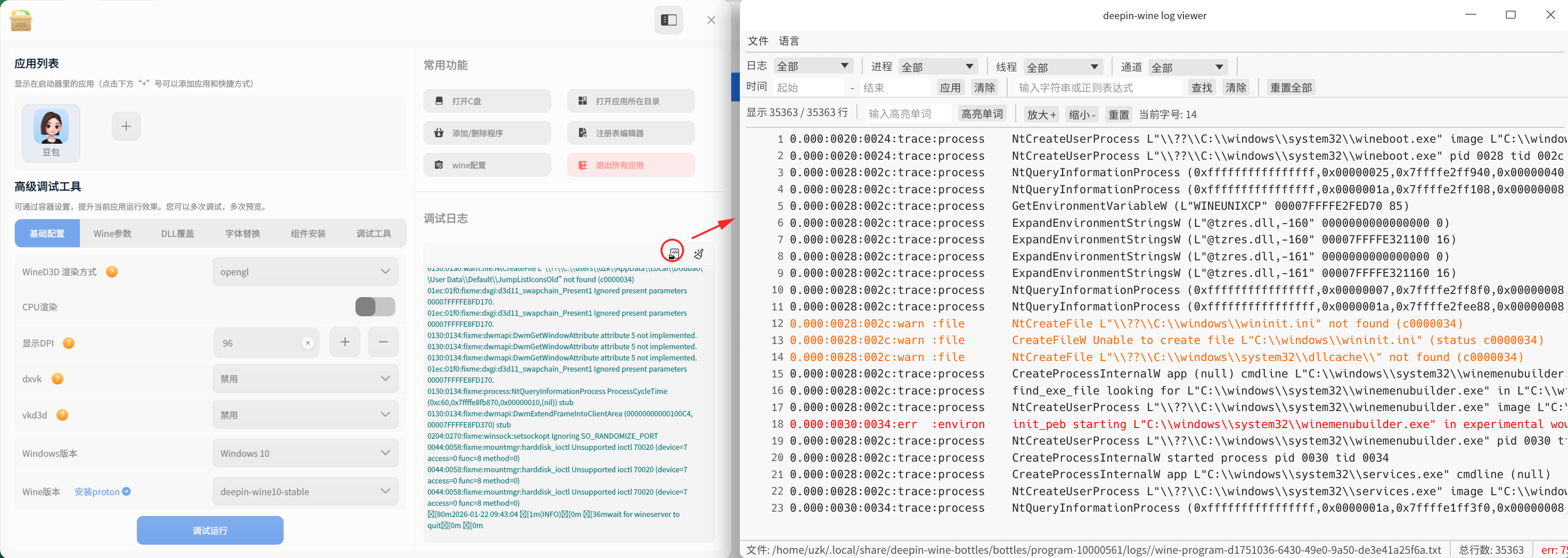Open the wine配置 button
Image resolution: width=1568 pixels, height=558 pixels.
[x=487, y=165]
